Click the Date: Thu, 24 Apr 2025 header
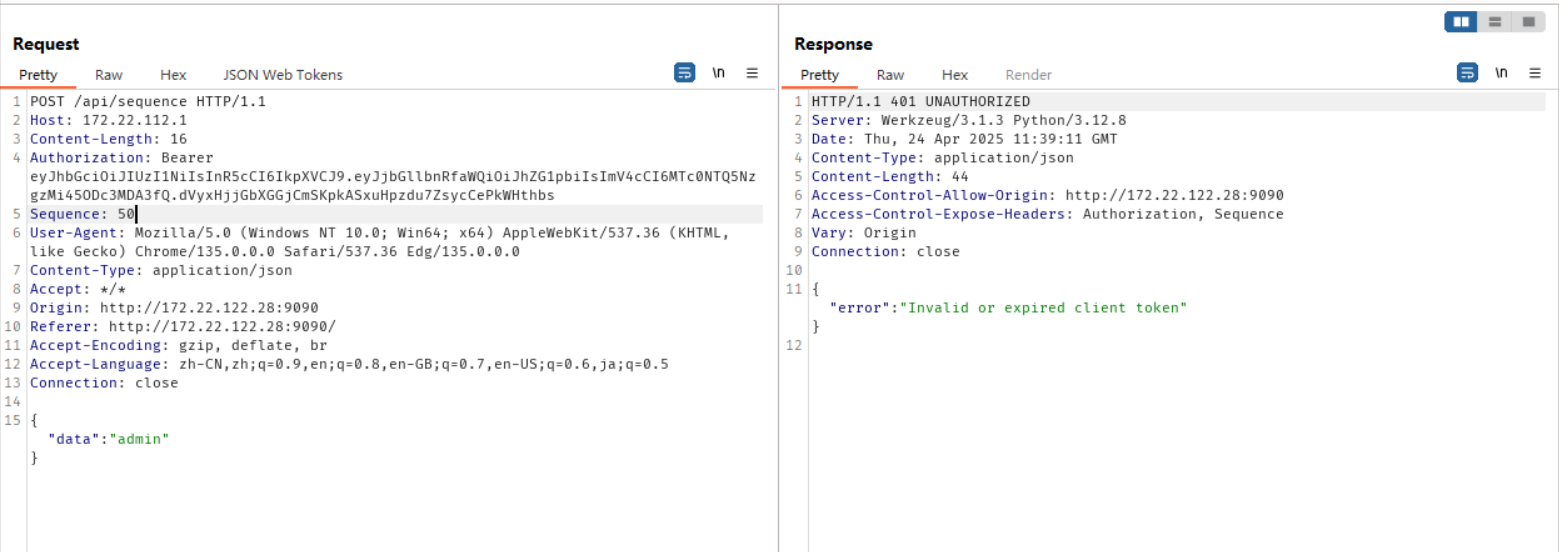This screenshot has height=552, width=1559. pyautogui.click(x=964, y=139)
